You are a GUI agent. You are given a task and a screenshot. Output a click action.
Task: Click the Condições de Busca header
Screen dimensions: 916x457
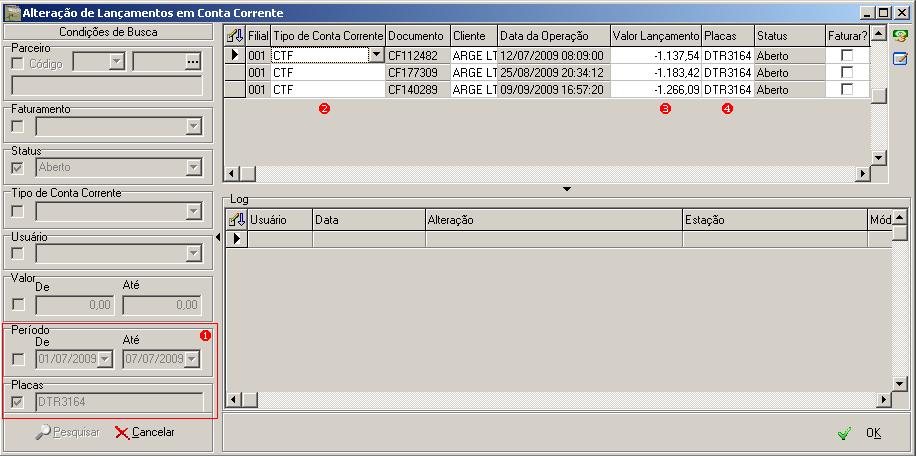click(x=109, y=33)
